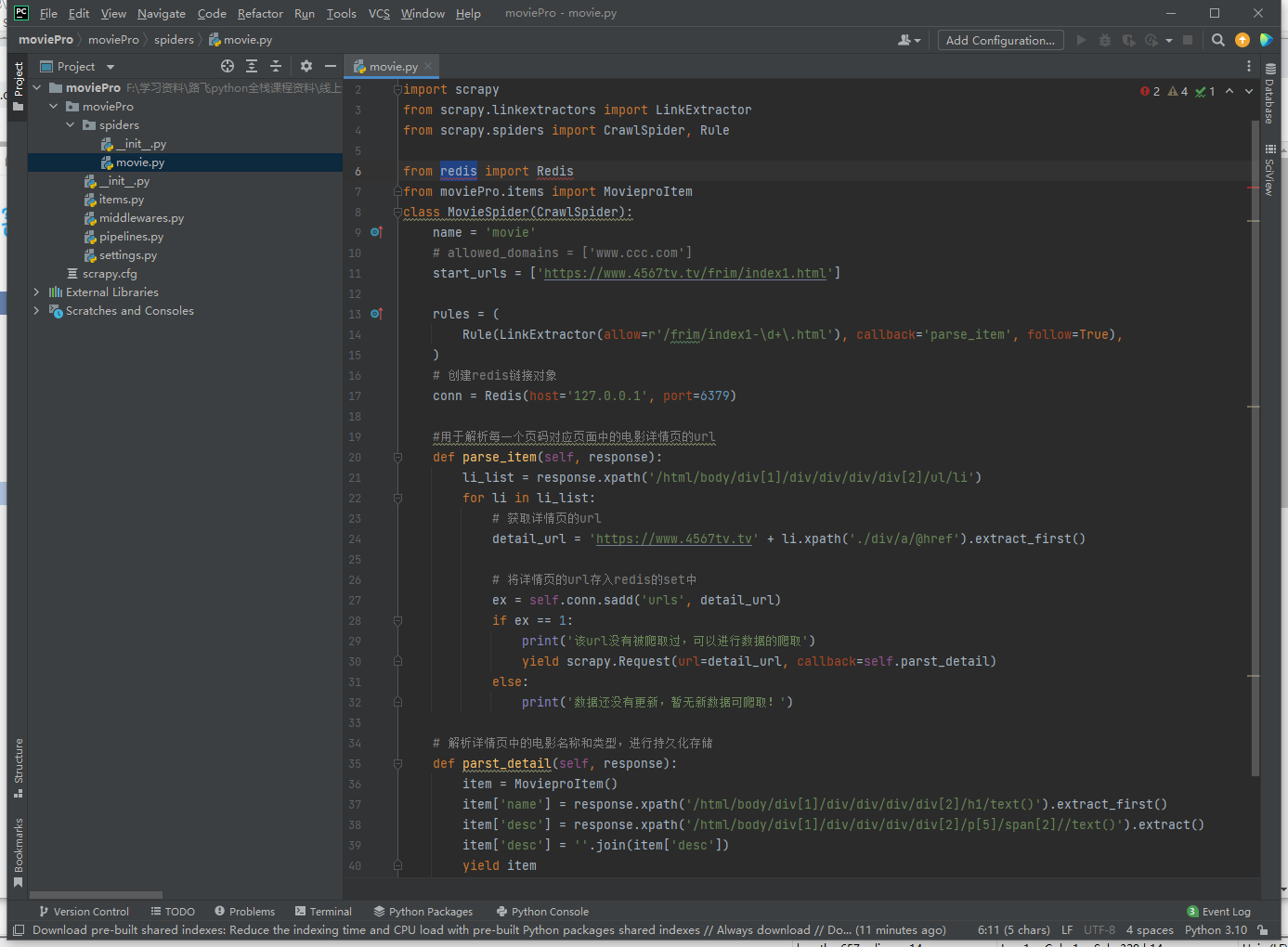The width and height of the screenshot is (1288, 947).
Task: Click the Select Opened File target icon
Action: (x=228, y=66)
